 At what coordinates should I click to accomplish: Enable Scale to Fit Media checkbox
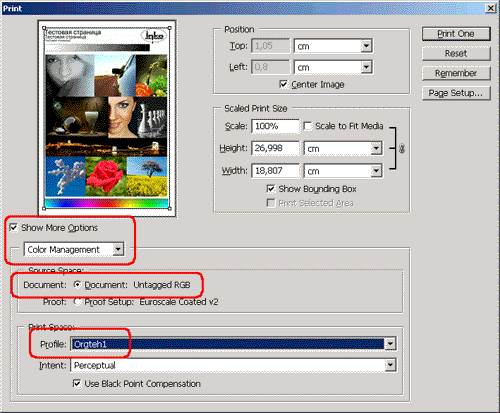point(308,126)
